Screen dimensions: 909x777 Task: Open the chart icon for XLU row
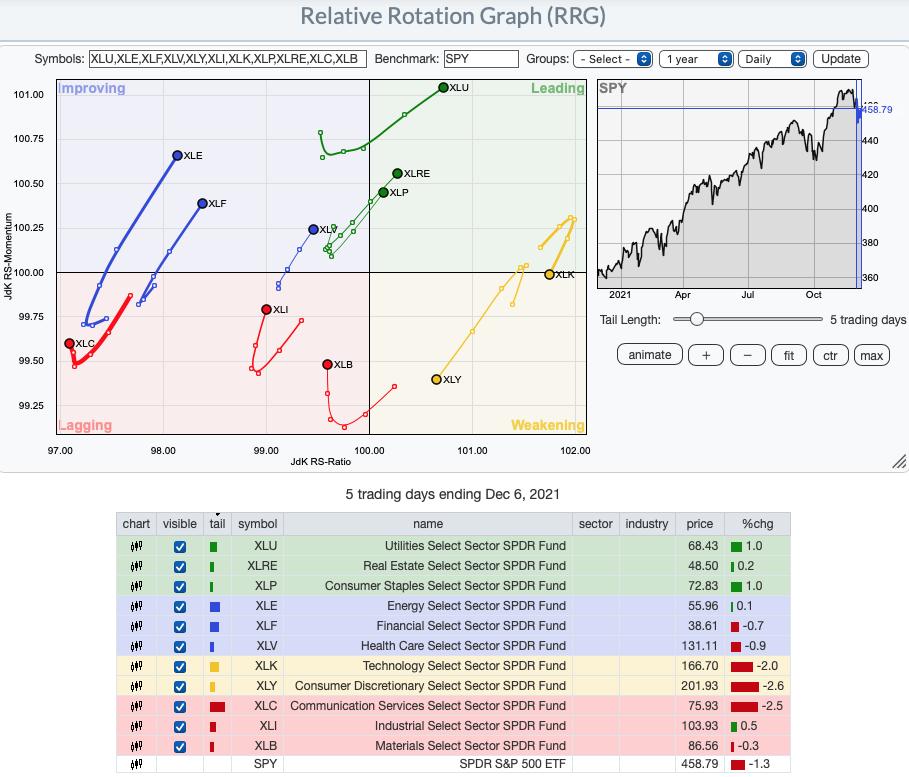coord(136,546)
